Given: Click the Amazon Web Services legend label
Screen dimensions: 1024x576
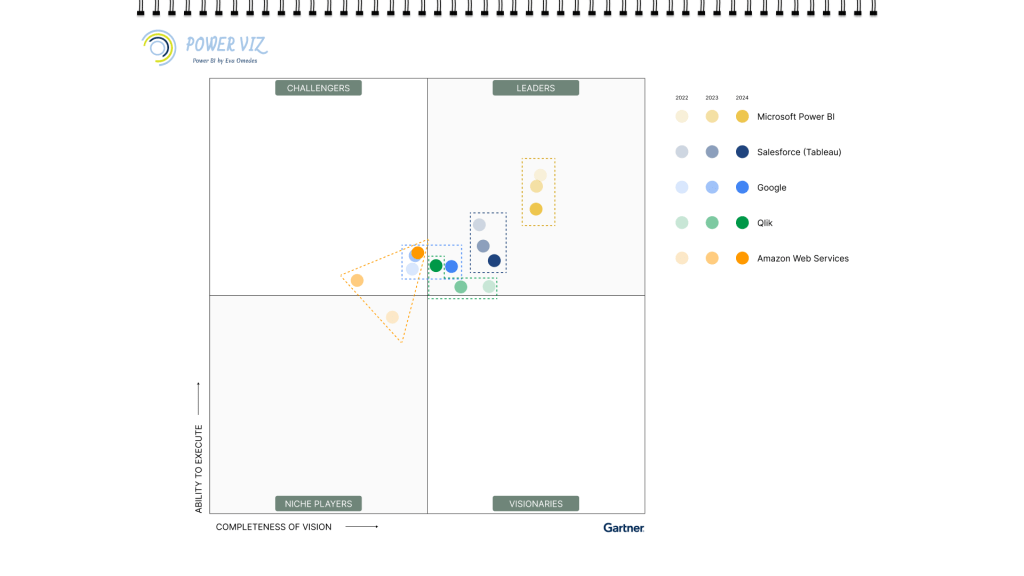Looking at the screenshot, I should coord(802,258).
